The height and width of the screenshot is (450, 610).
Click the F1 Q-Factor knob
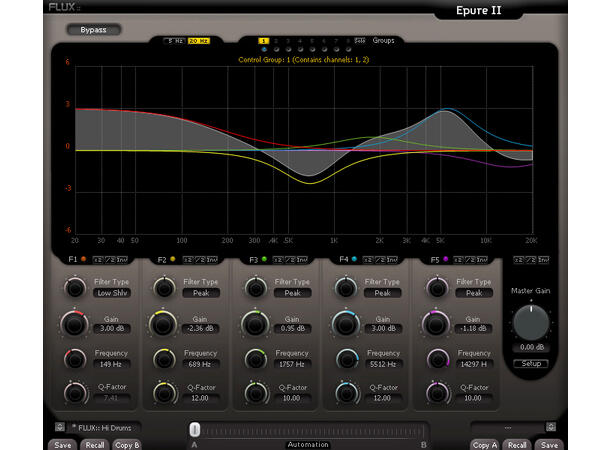75,394
